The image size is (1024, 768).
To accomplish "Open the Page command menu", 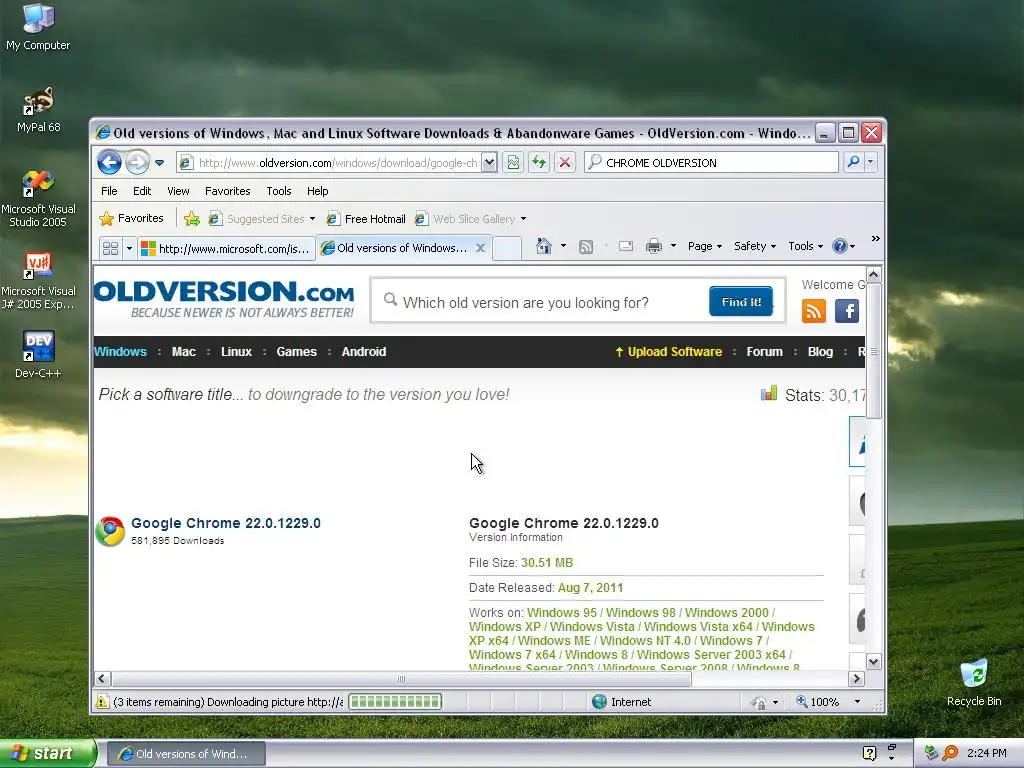I will tap(705, 246).
